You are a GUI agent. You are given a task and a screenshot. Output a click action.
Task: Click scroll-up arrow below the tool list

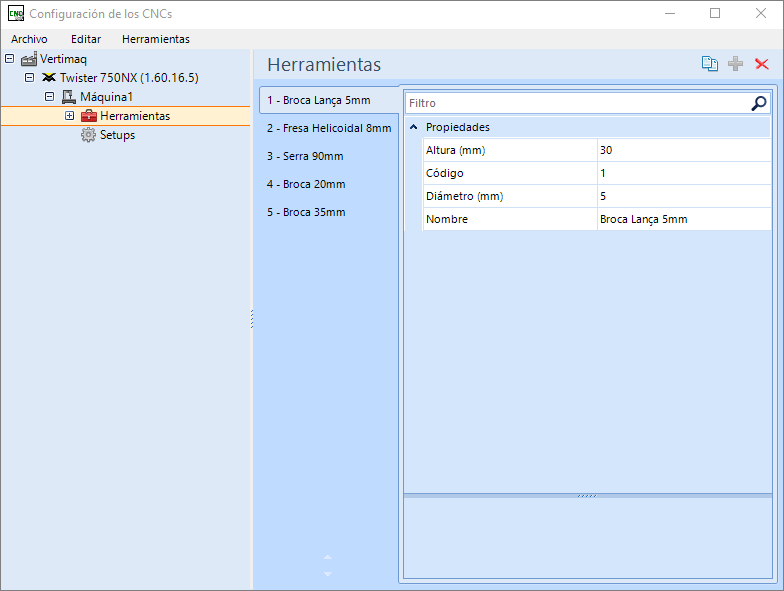(328, 557)
